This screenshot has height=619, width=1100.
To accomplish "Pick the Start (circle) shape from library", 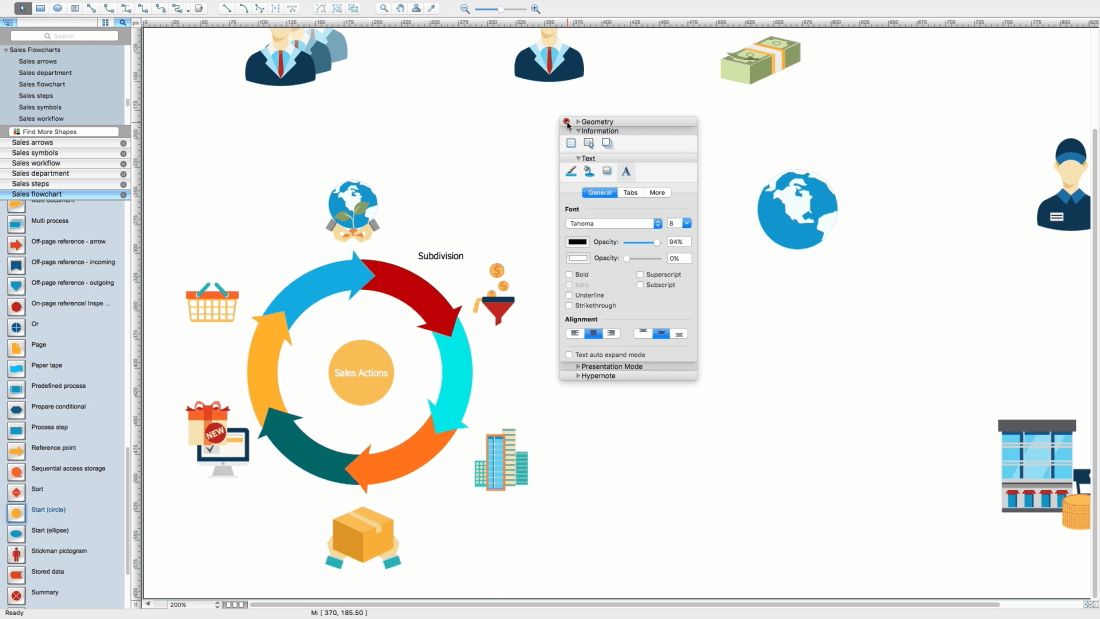I will point(16,513).
